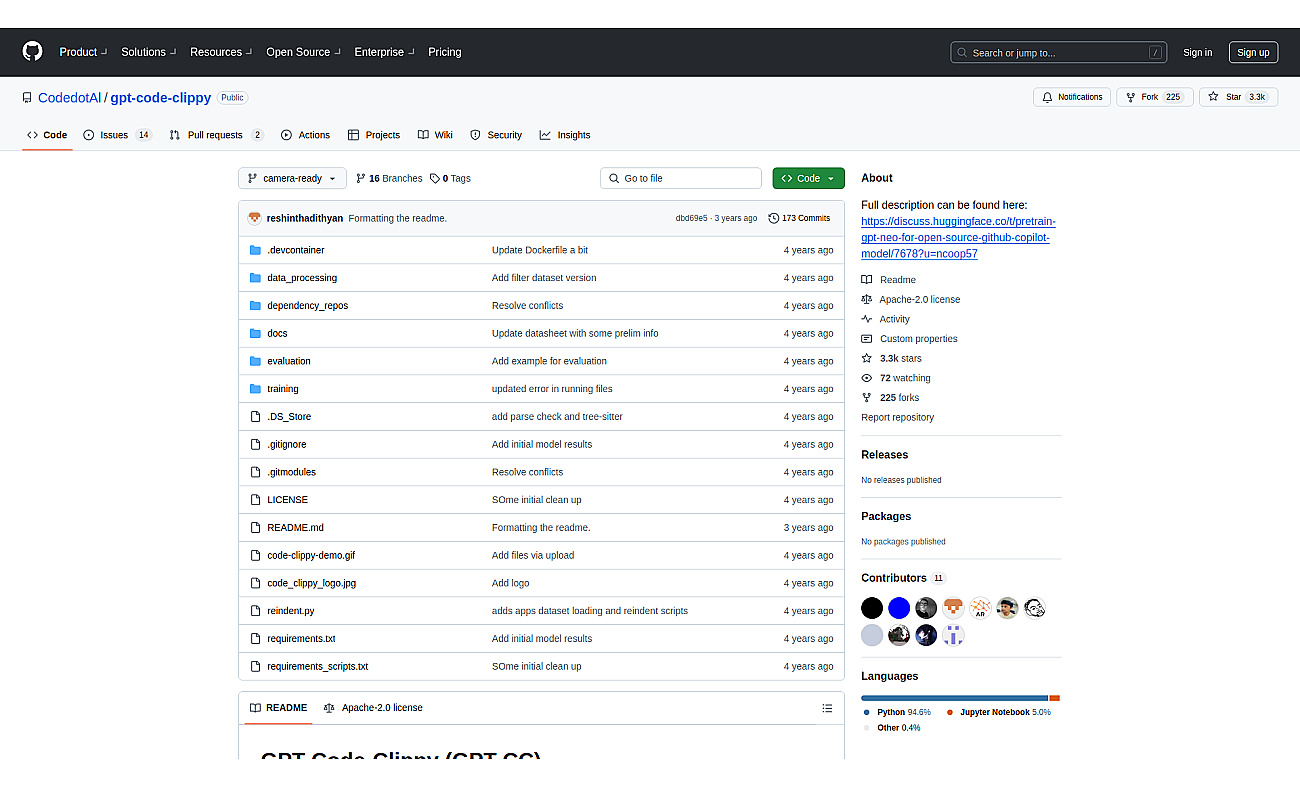Open the reindent.py file
1300x788 pixels.
291,611
